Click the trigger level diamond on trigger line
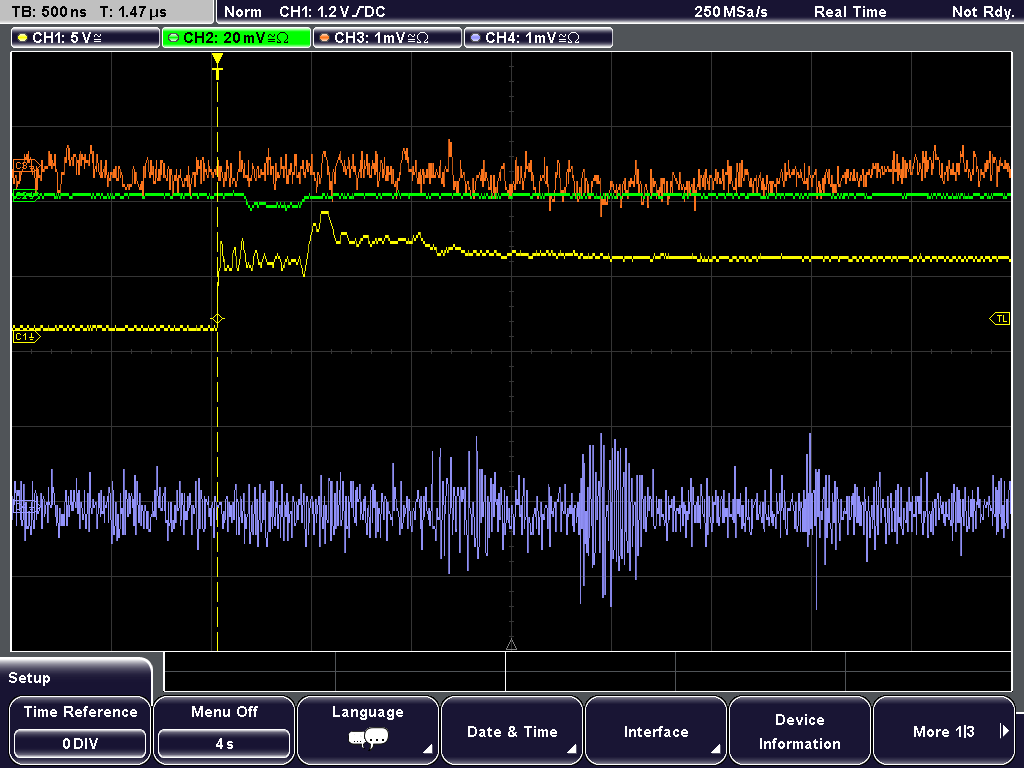Viewport: 1024px width, 768px height. (x=217, y=319)
